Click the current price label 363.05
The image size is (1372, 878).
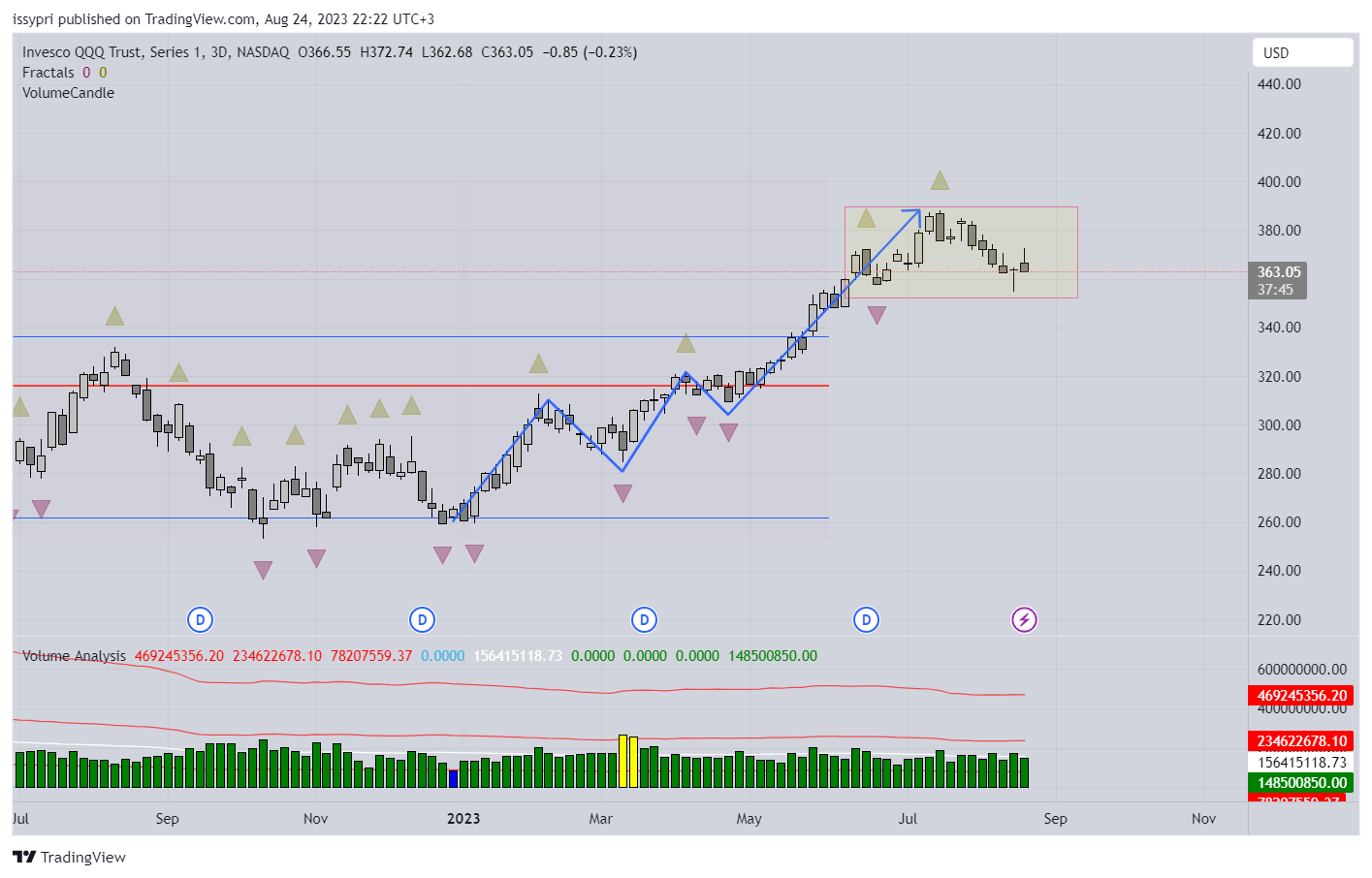1279,272
